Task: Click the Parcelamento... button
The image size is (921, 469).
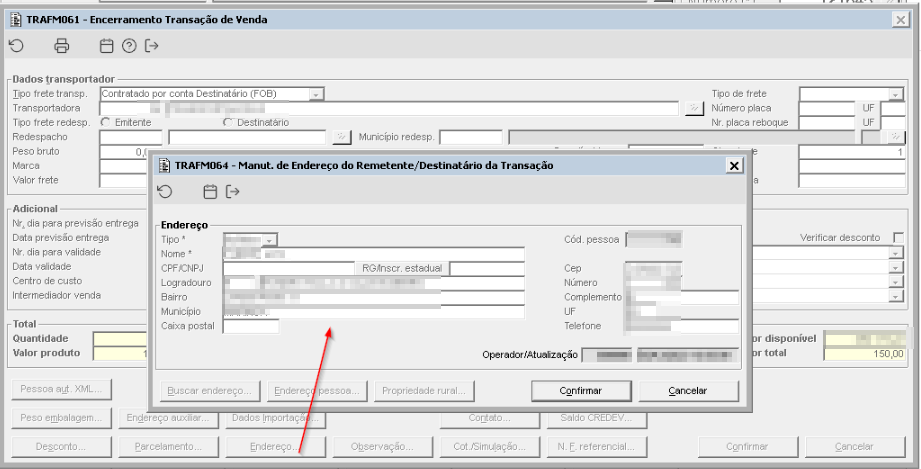Action: [x=169, y=447]
